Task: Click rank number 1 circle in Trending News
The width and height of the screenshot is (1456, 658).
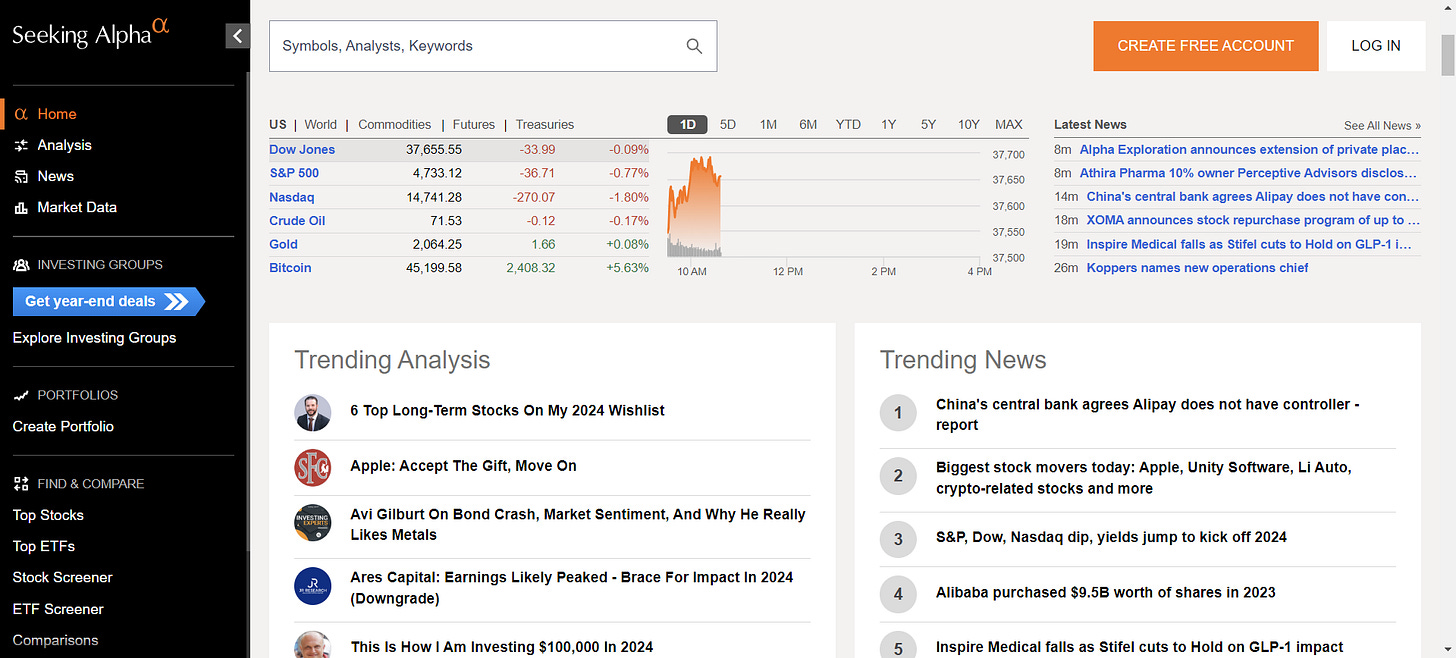Action: coord(898,413)
